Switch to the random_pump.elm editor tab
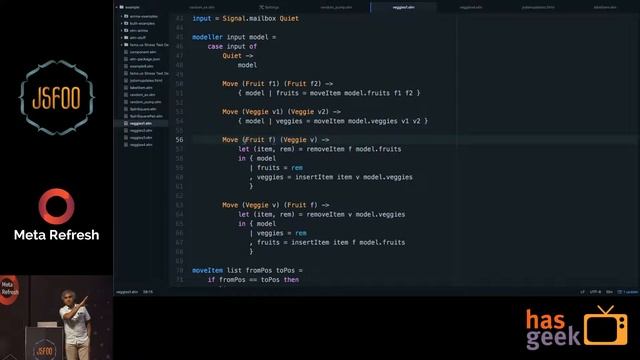 pyautogui.click(x=336, y=7)
